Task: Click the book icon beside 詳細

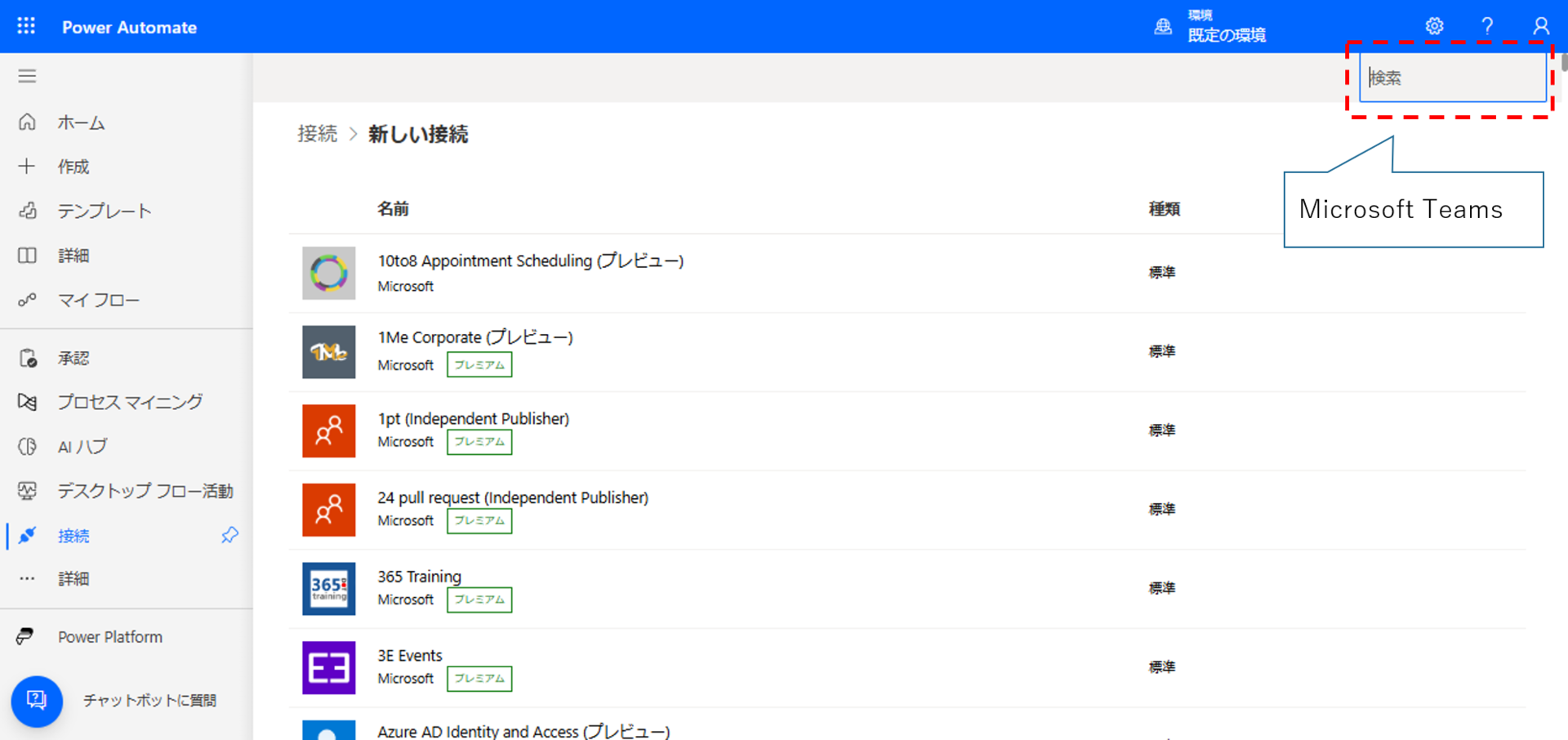Action: click(x=27, y=256)
